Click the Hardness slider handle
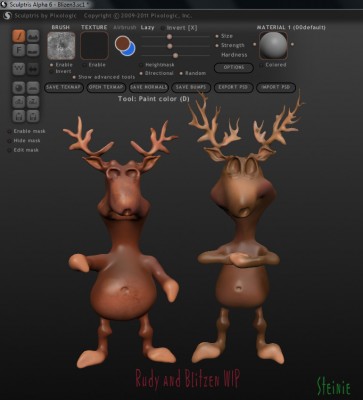The image size is (363, 400). tap(175, 55)
